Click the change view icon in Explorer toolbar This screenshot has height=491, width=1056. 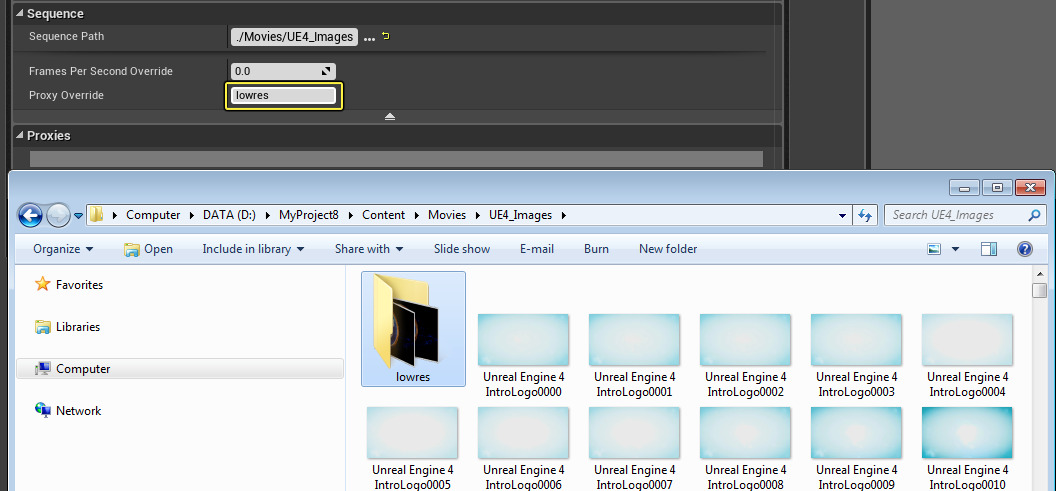(x=935, y=249)
